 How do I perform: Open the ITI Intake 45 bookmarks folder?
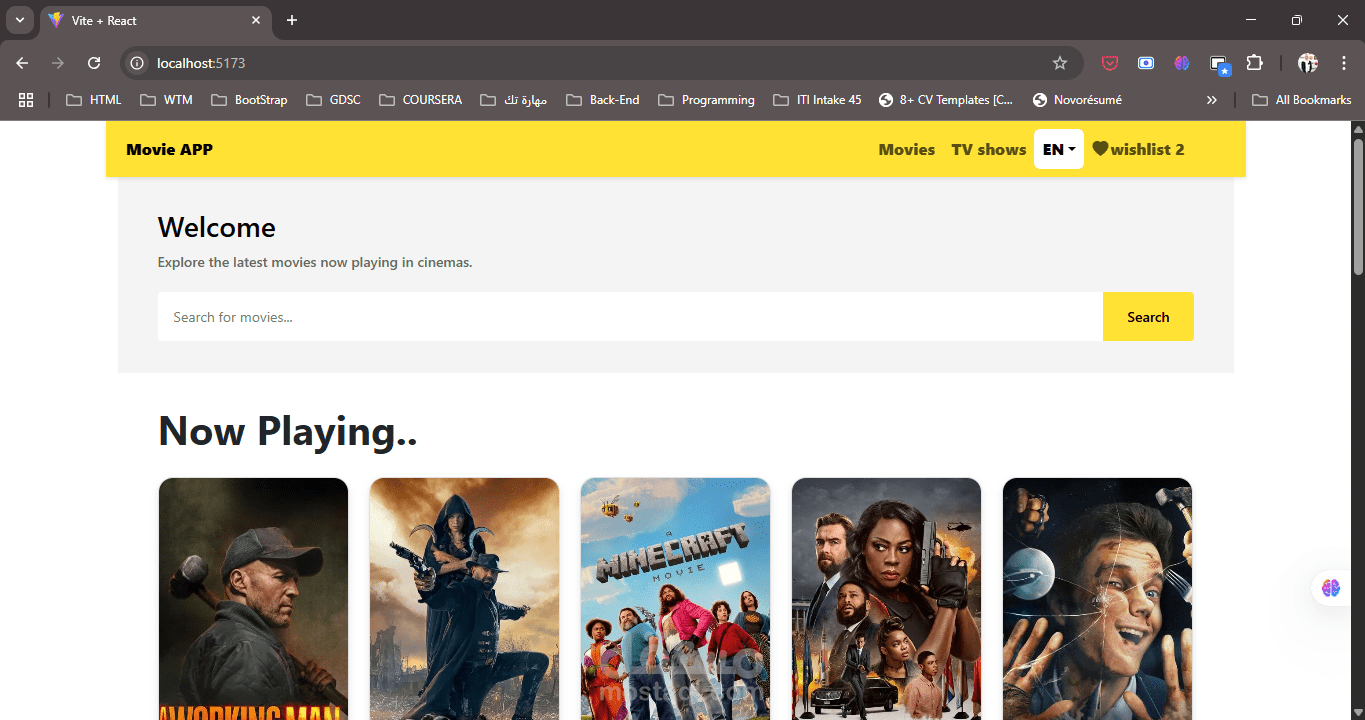coord(817,100)
